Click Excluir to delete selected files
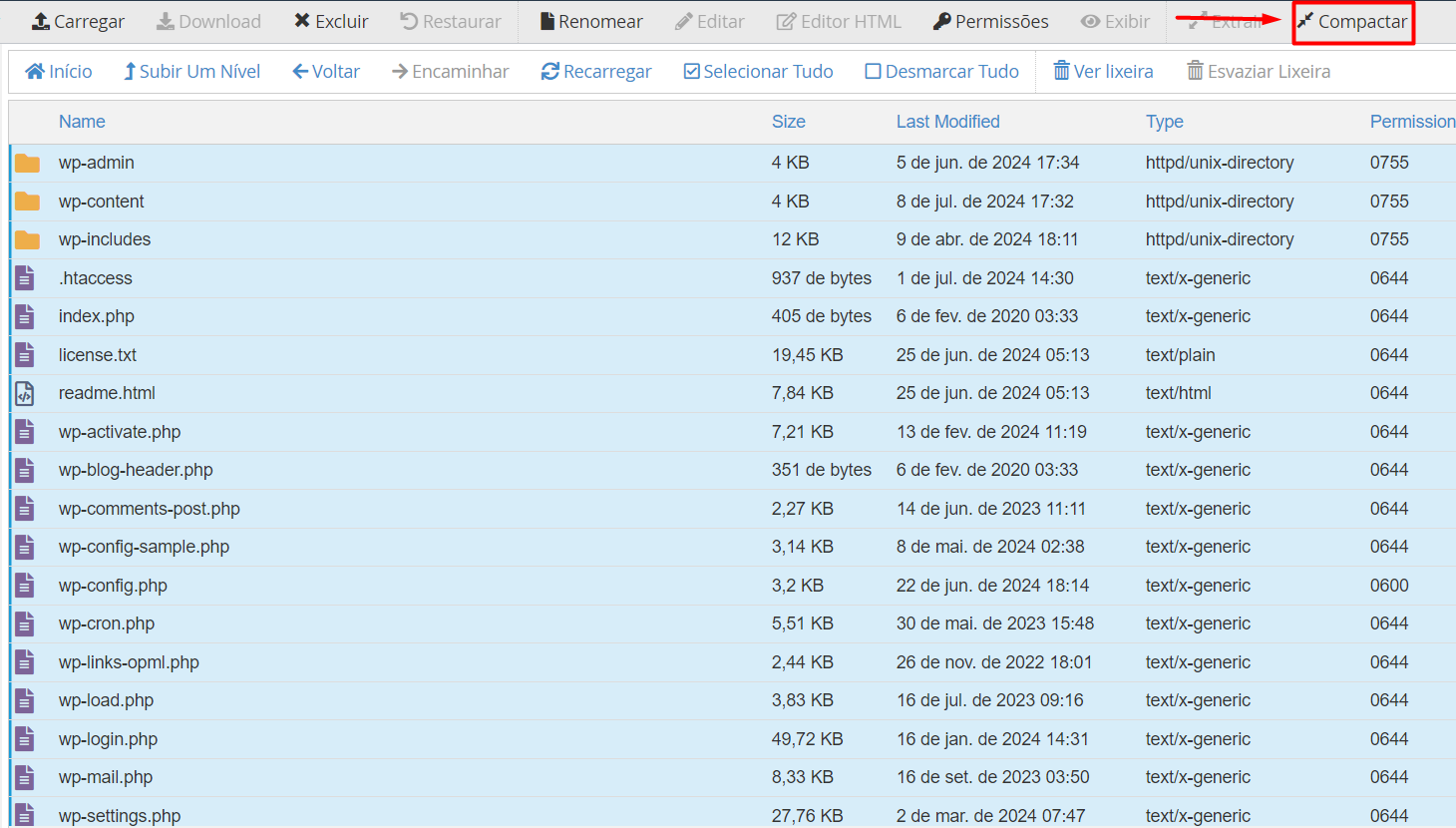Viewport: 1456px width, 828px height. click(x=331, y=22)
